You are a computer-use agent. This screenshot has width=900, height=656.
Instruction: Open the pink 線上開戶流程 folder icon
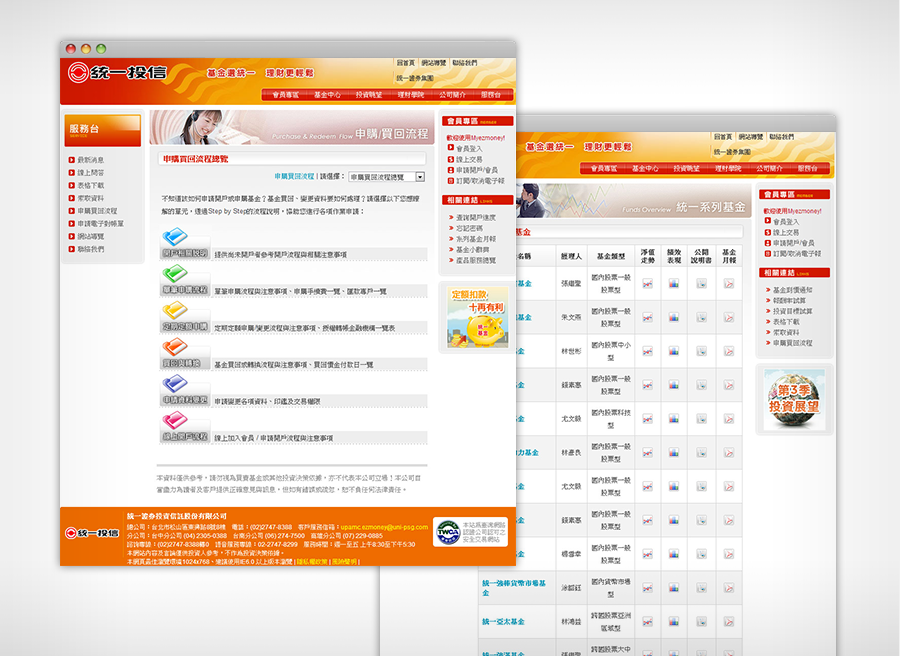point(175,420)
